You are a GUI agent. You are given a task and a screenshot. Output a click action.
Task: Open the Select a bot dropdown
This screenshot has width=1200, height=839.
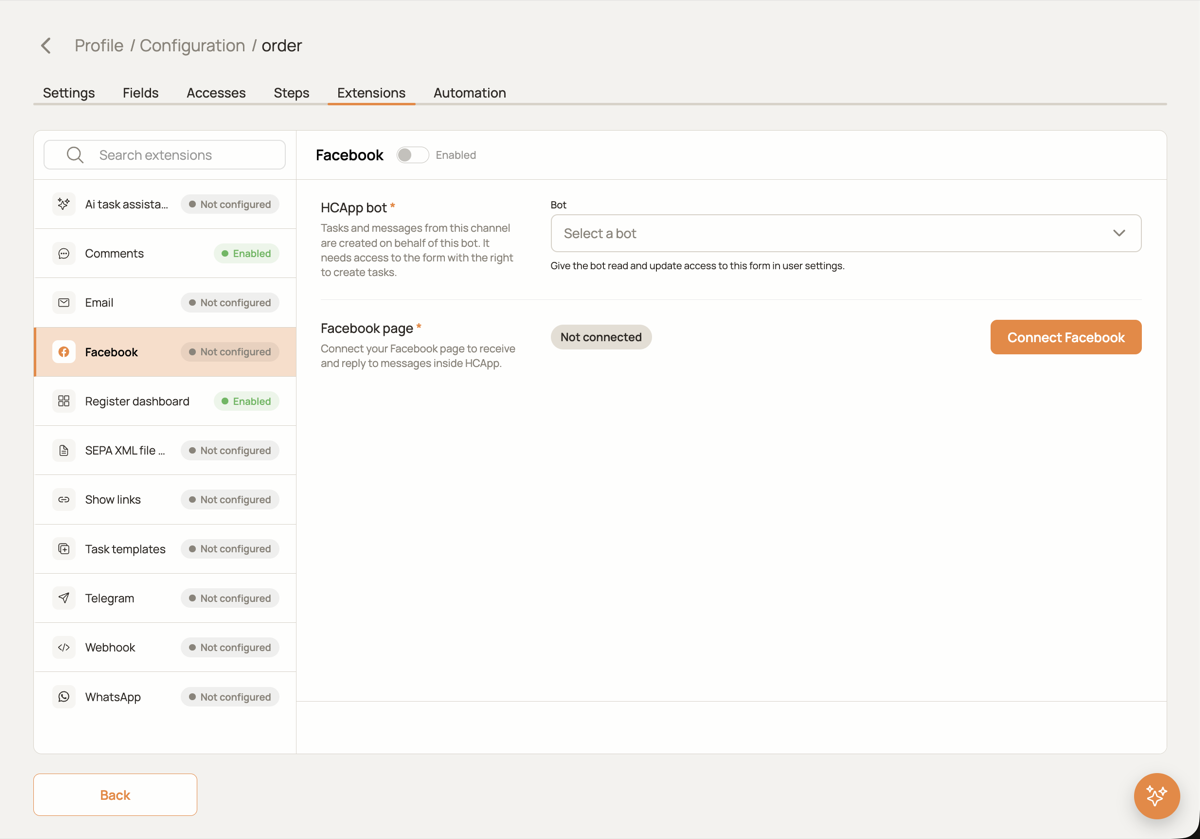point(846,233)
